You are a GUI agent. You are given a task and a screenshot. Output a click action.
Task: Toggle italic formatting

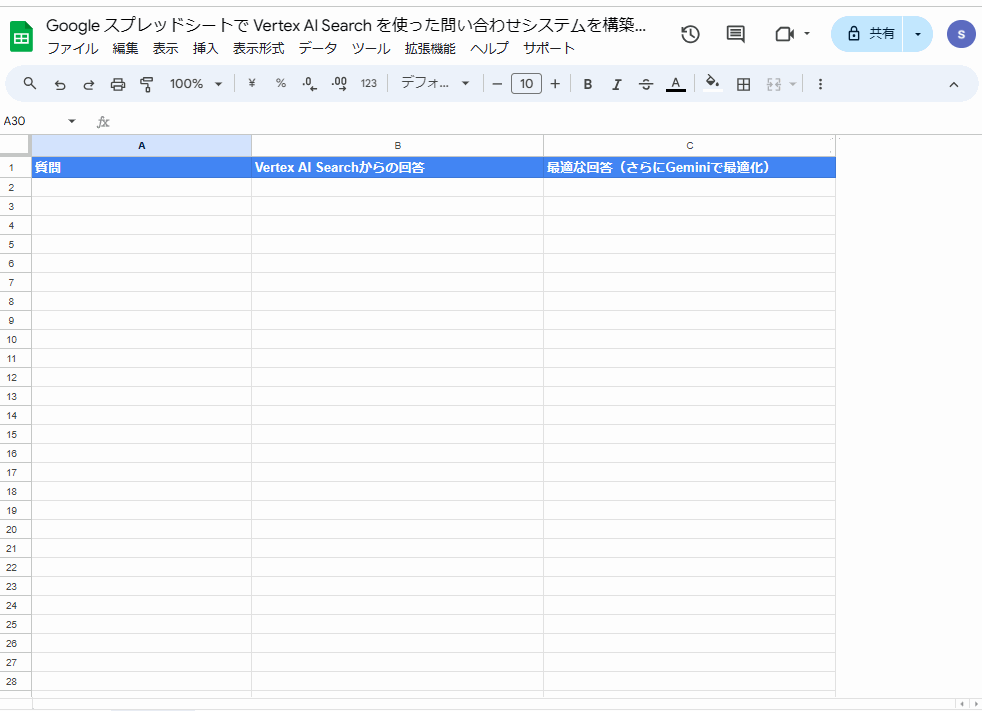tap(616, 84)
